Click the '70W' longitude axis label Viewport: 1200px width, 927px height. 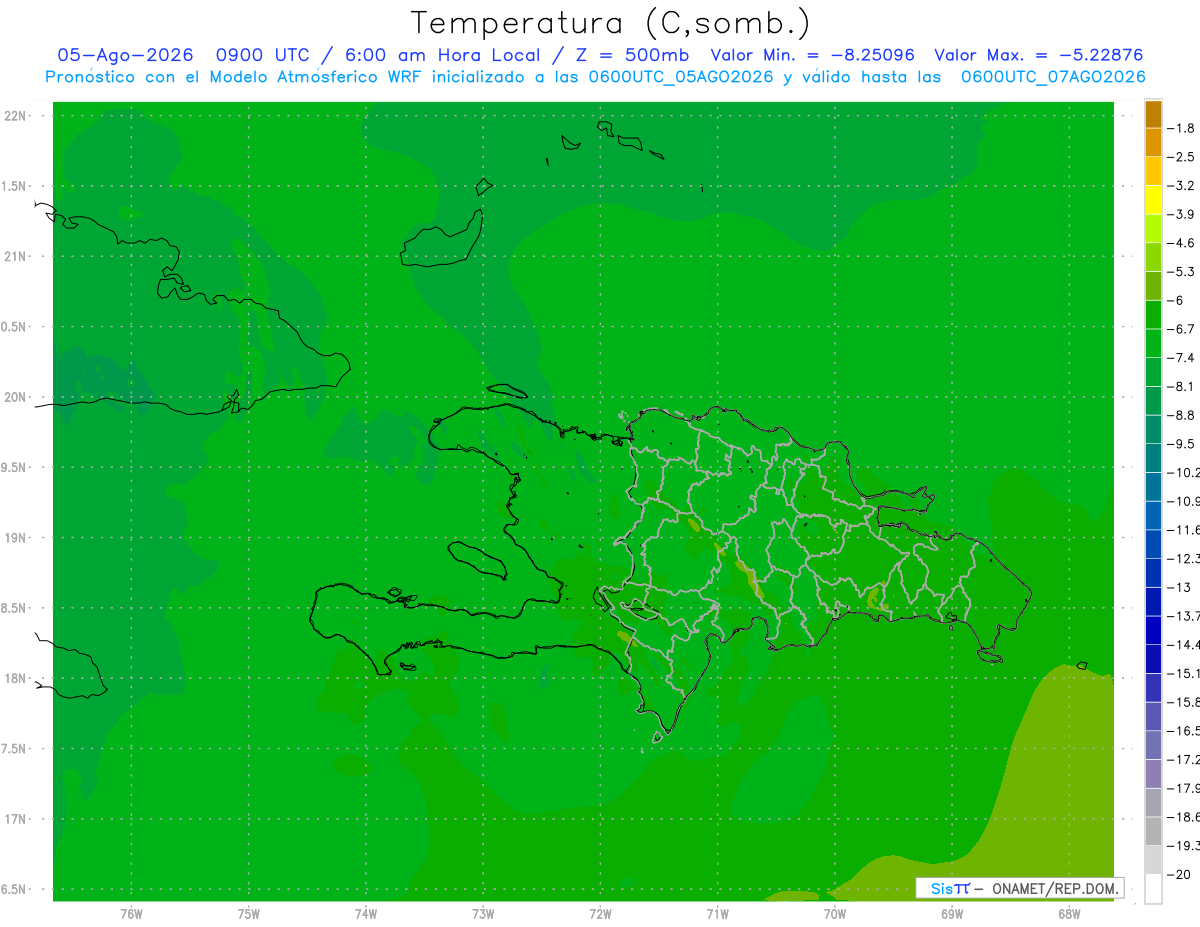pos(835,913)
